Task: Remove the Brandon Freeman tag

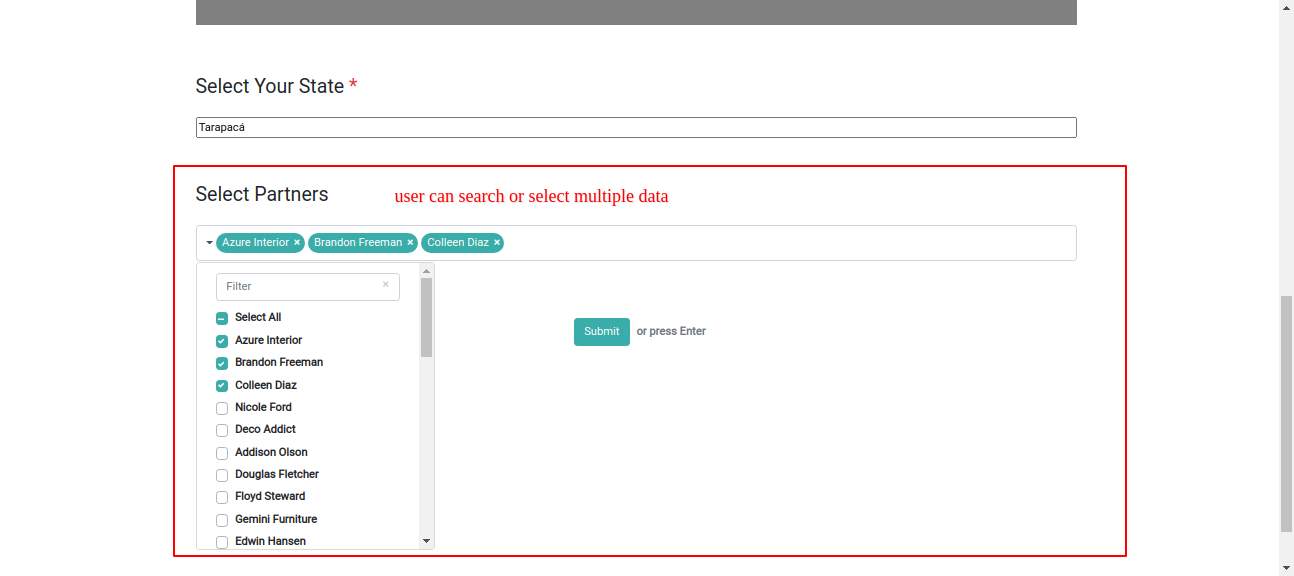Action: pos(410,243)
